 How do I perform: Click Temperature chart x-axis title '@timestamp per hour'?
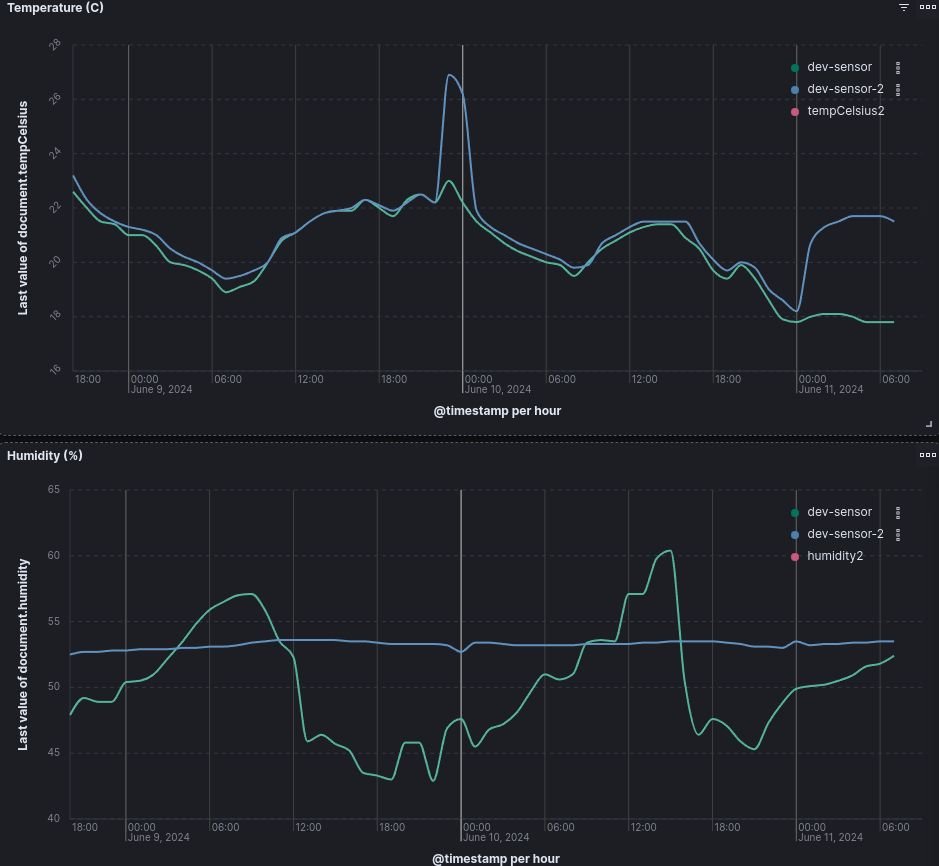pos(497,411)
